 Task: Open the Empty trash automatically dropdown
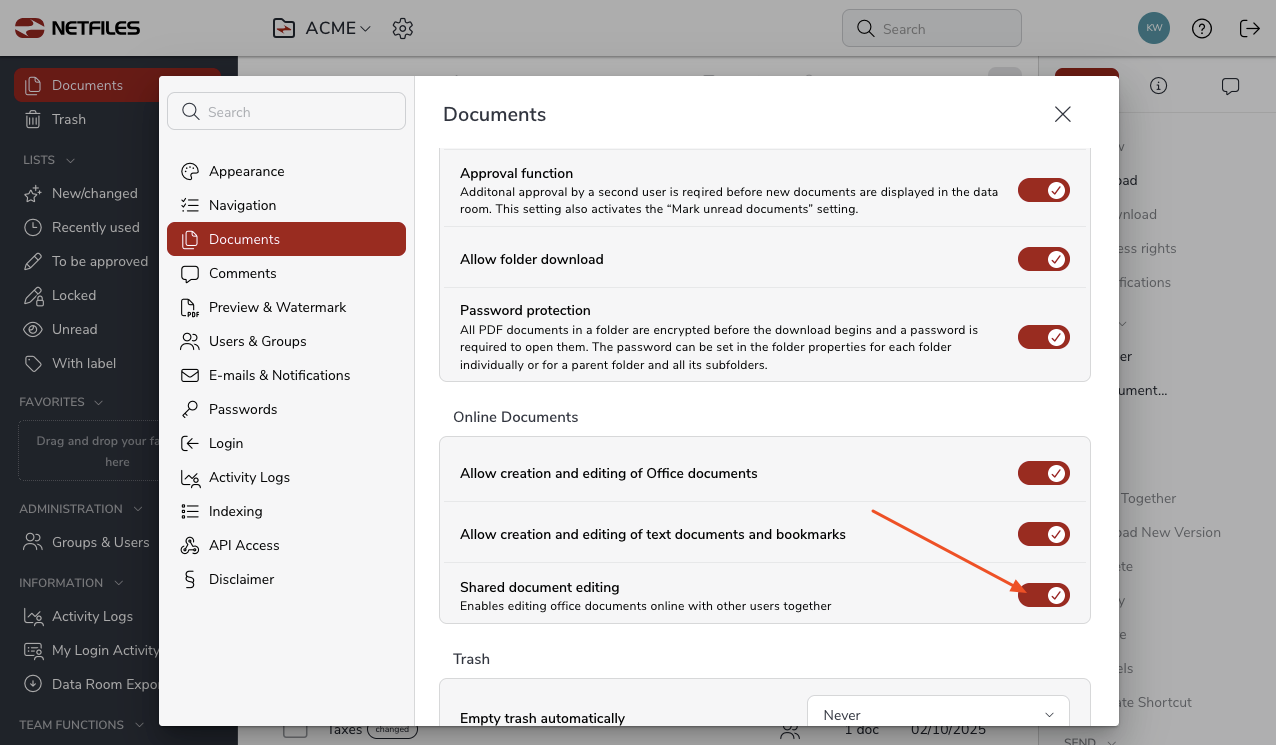click(x=937, y=714)
